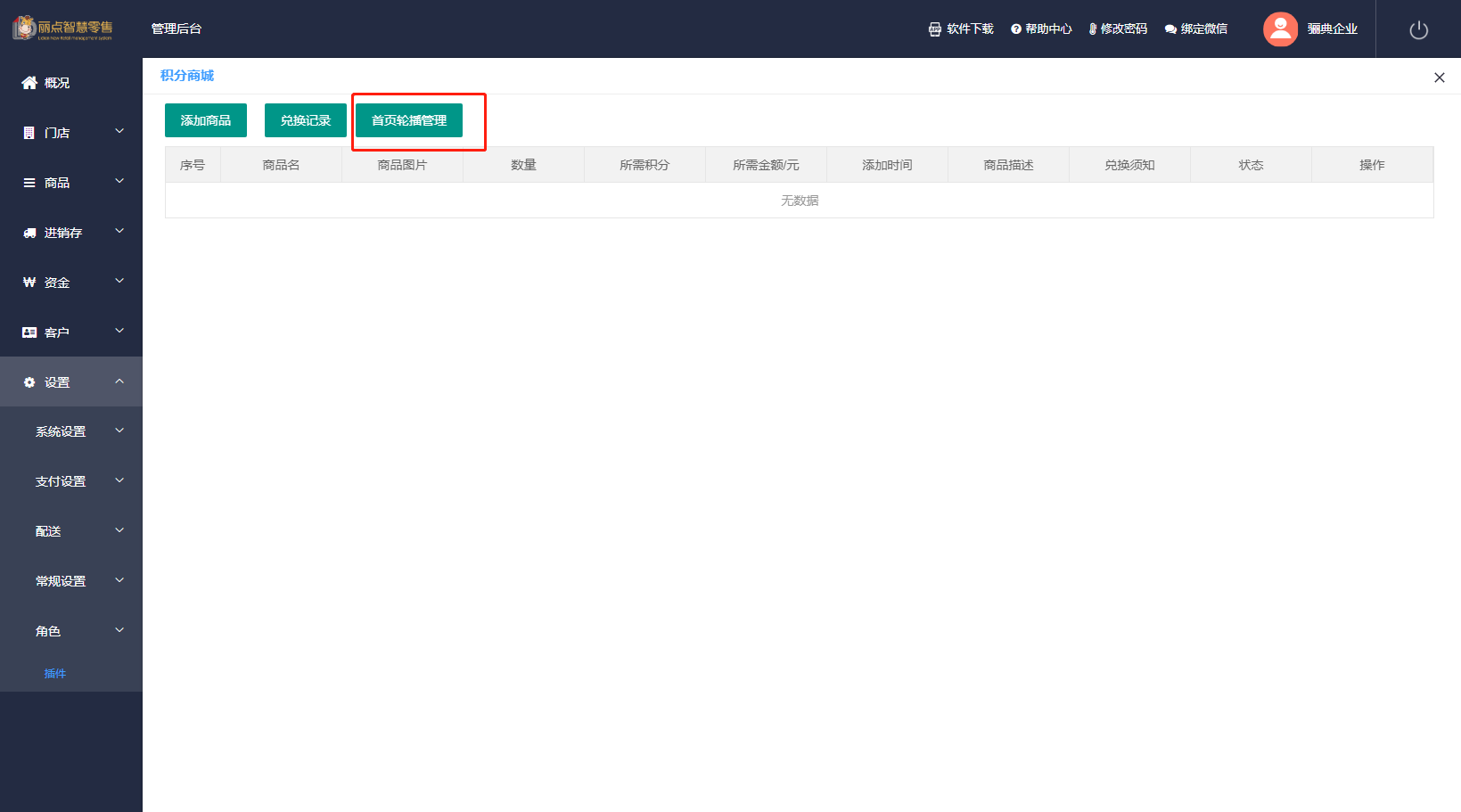Expand the 支付设置 submenu chevron
This screenshot has height=812, width=1461.
[119, 481]
